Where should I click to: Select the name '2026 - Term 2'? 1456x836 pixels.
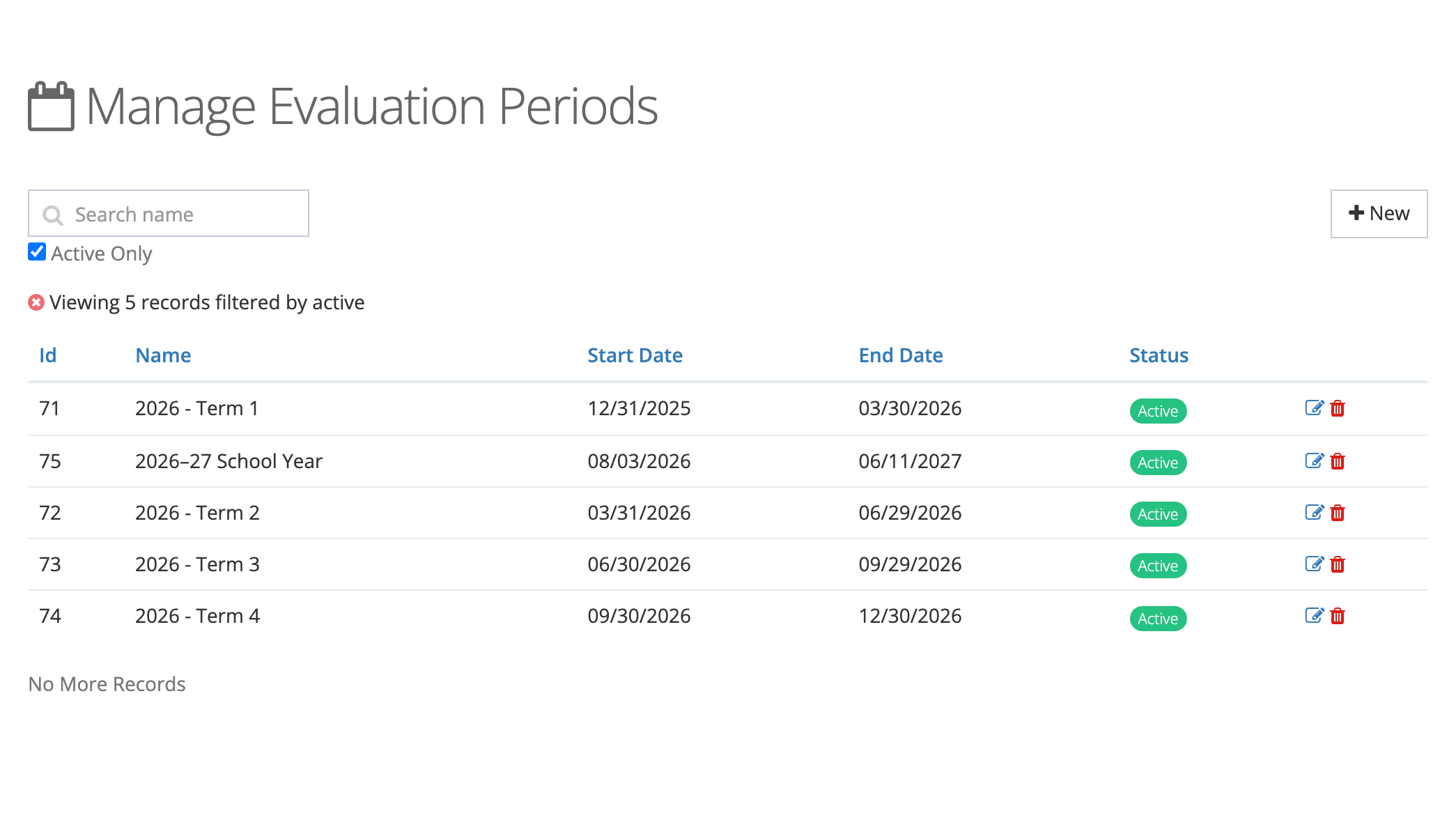point(197,513)
